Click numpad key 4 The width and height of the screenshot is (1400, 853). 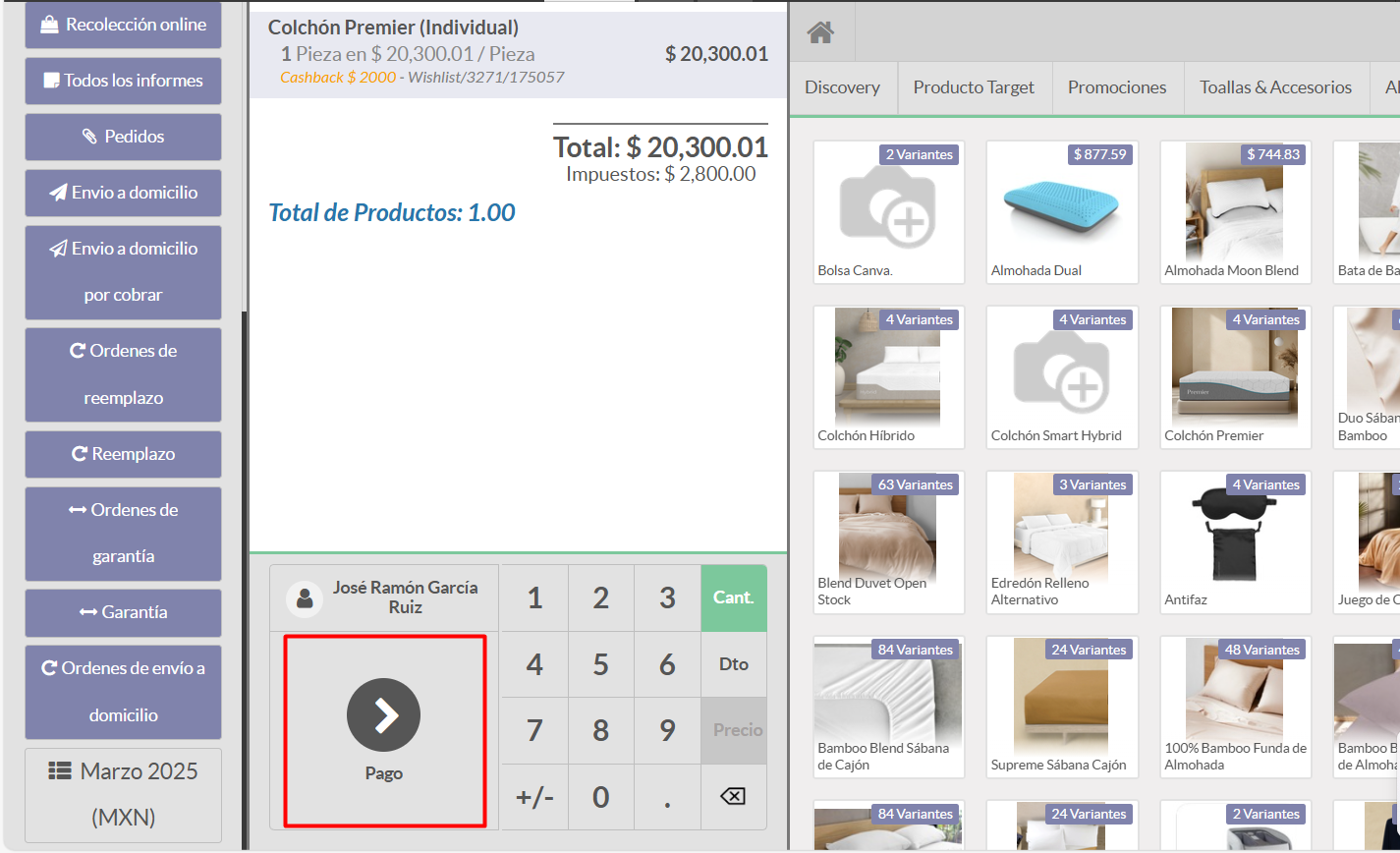pos(534,664)
